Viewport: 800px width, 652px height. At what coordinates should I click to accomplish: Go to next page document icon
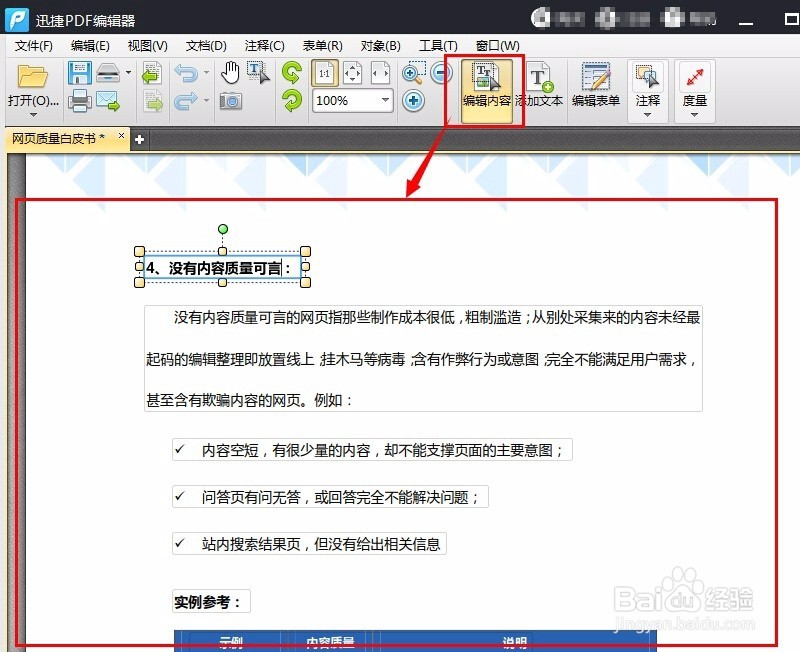[x=153, y=101]
